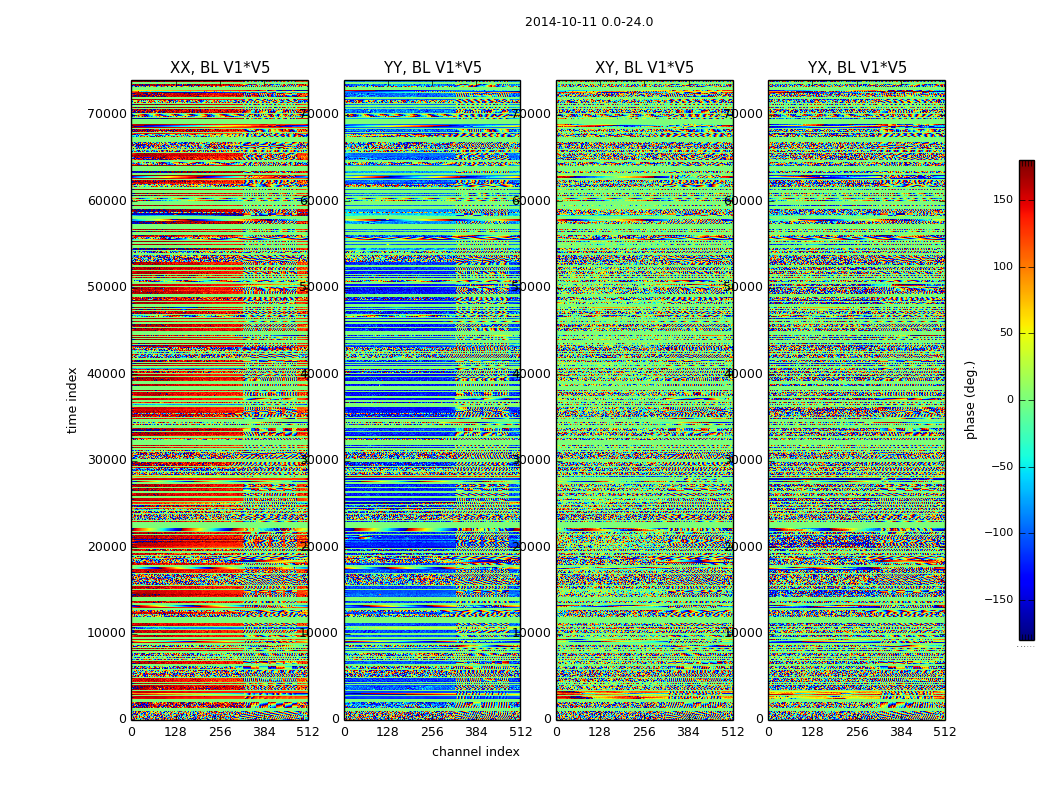1050x800 pixels.
Task: Click the colorbar tick label 150
Action: tap(1002, 200)
